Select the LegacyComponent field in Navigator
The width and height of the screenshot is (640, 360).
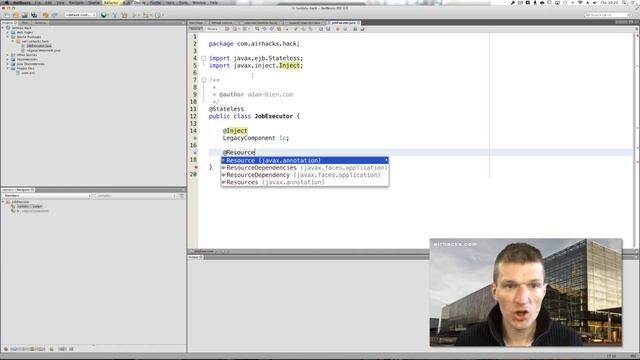32,211
